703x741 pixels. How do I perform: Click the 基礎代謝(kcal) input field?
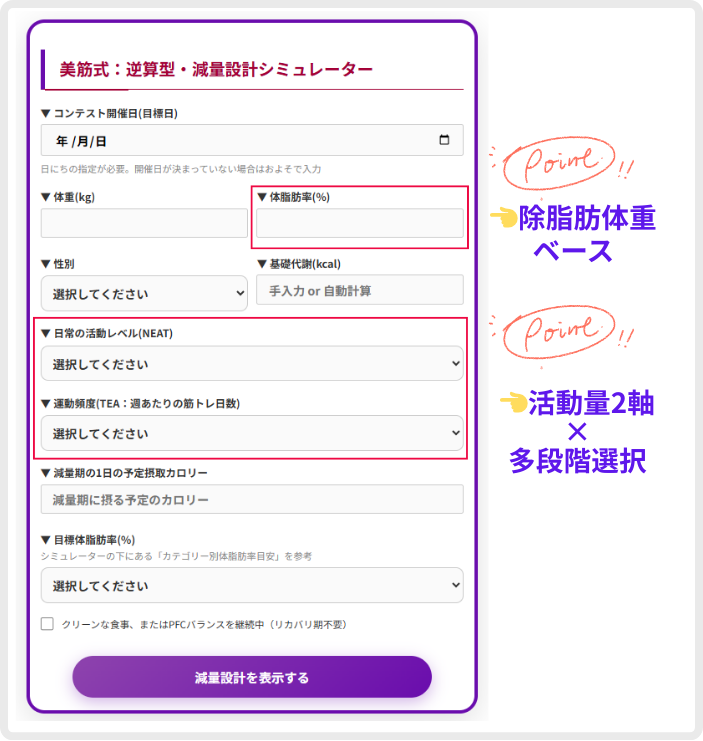coord(360,290)
